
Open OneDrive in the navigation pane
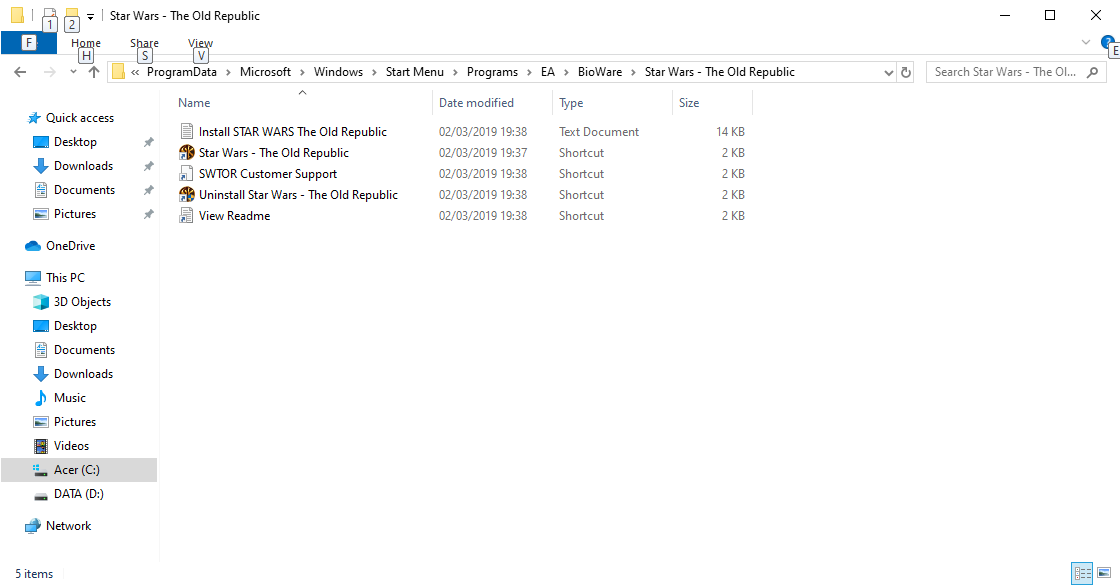pos(70,246)
